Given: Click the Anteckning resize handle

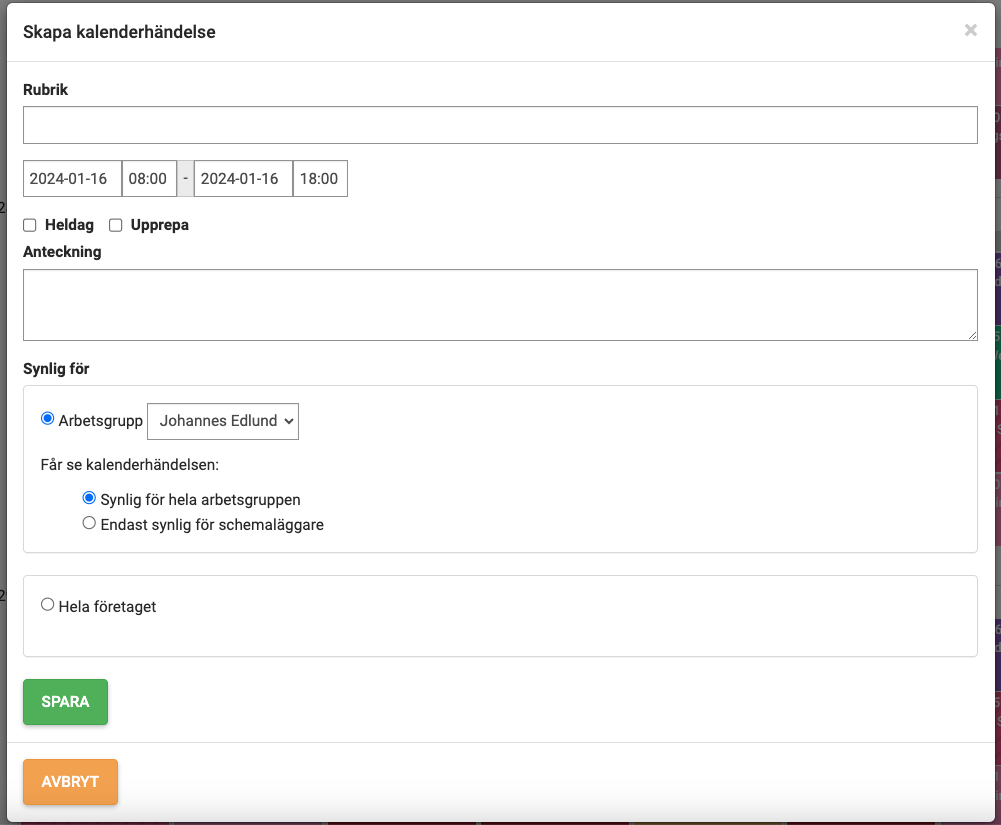Looking at the screenshot, I should [x=972, y=335].
